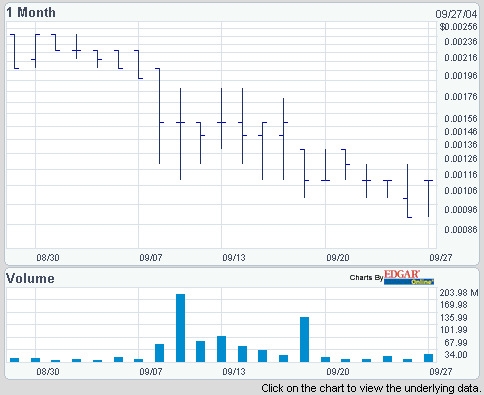Click the 'Charts By' label
Viewport: 484px width, 395px height.
[x=366, y=277]
